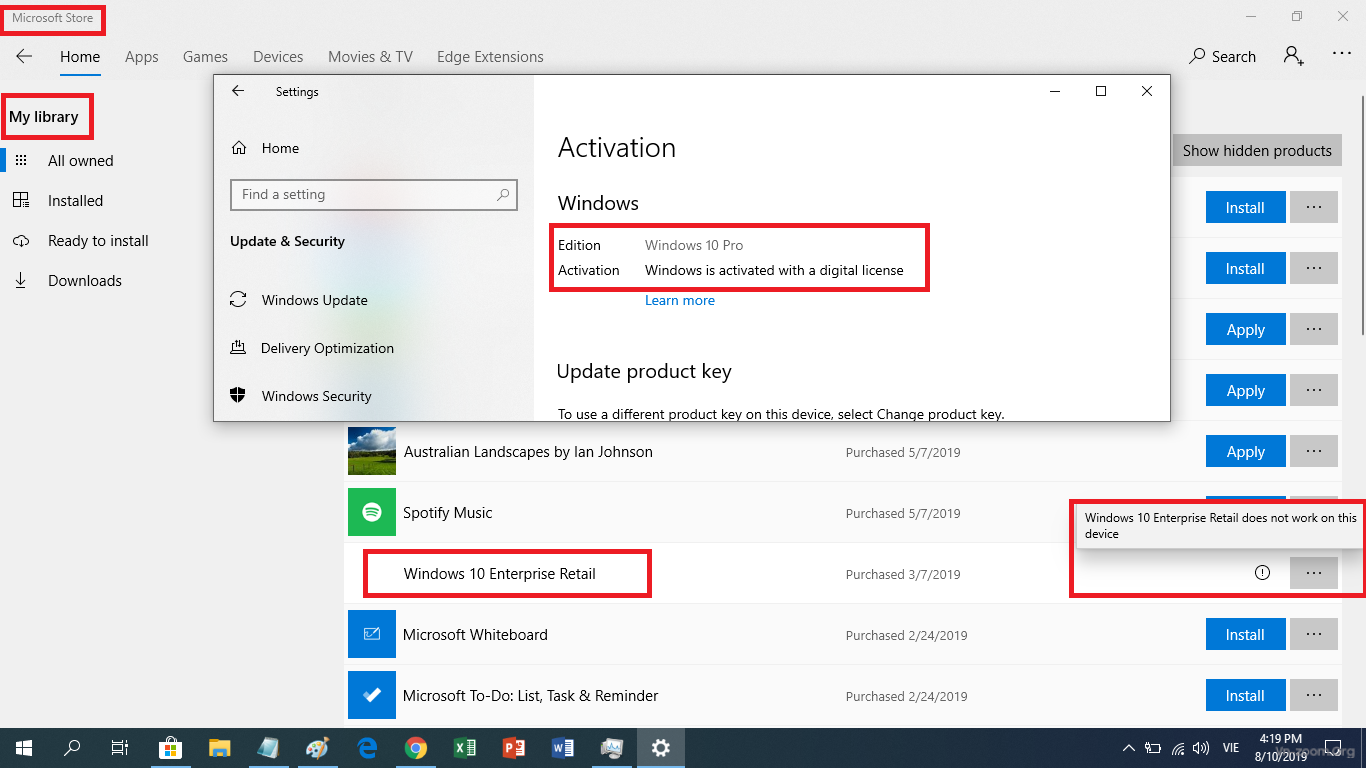Install Microsoft To-Do with its Install button
1366x768 pixels.
(x=1245, y=696)
